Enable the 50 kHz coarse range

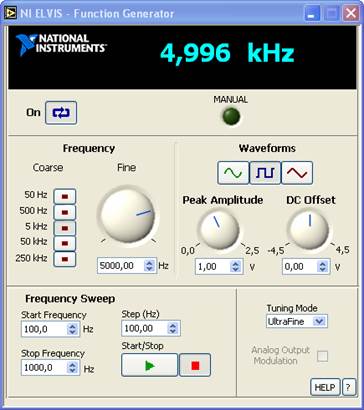(65, 243)
